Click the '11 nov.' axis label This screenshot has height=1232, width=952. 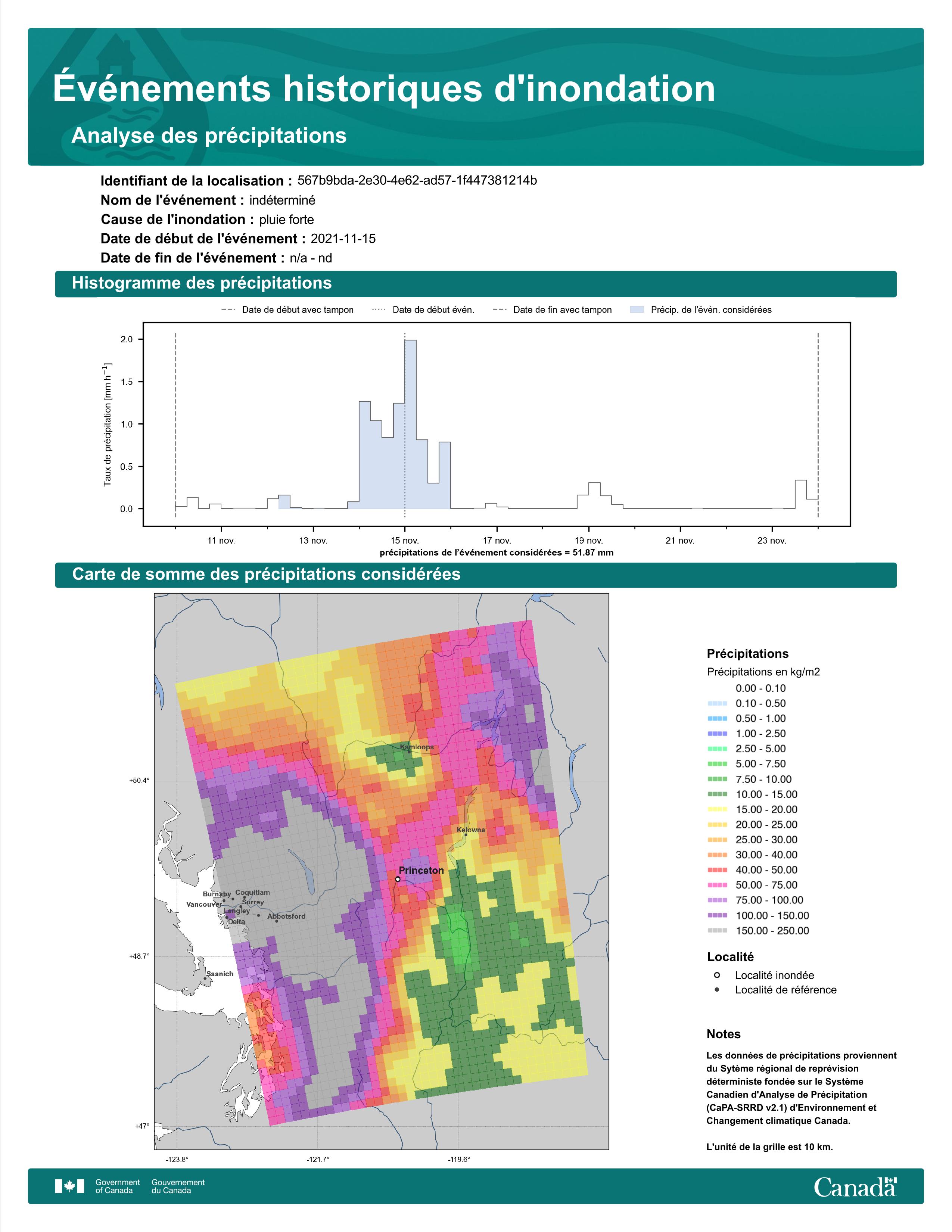(x=222, y=541)
